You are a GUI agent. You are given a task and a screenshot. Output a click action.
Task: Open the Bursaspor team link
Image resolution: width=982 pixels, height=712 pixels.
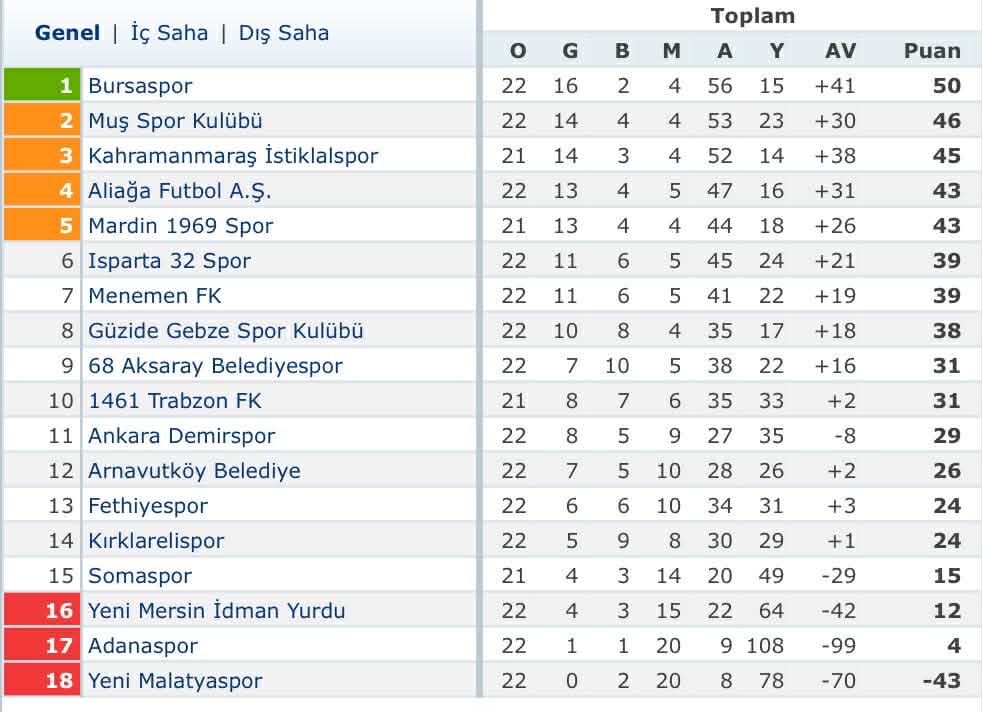pos(140,86)
